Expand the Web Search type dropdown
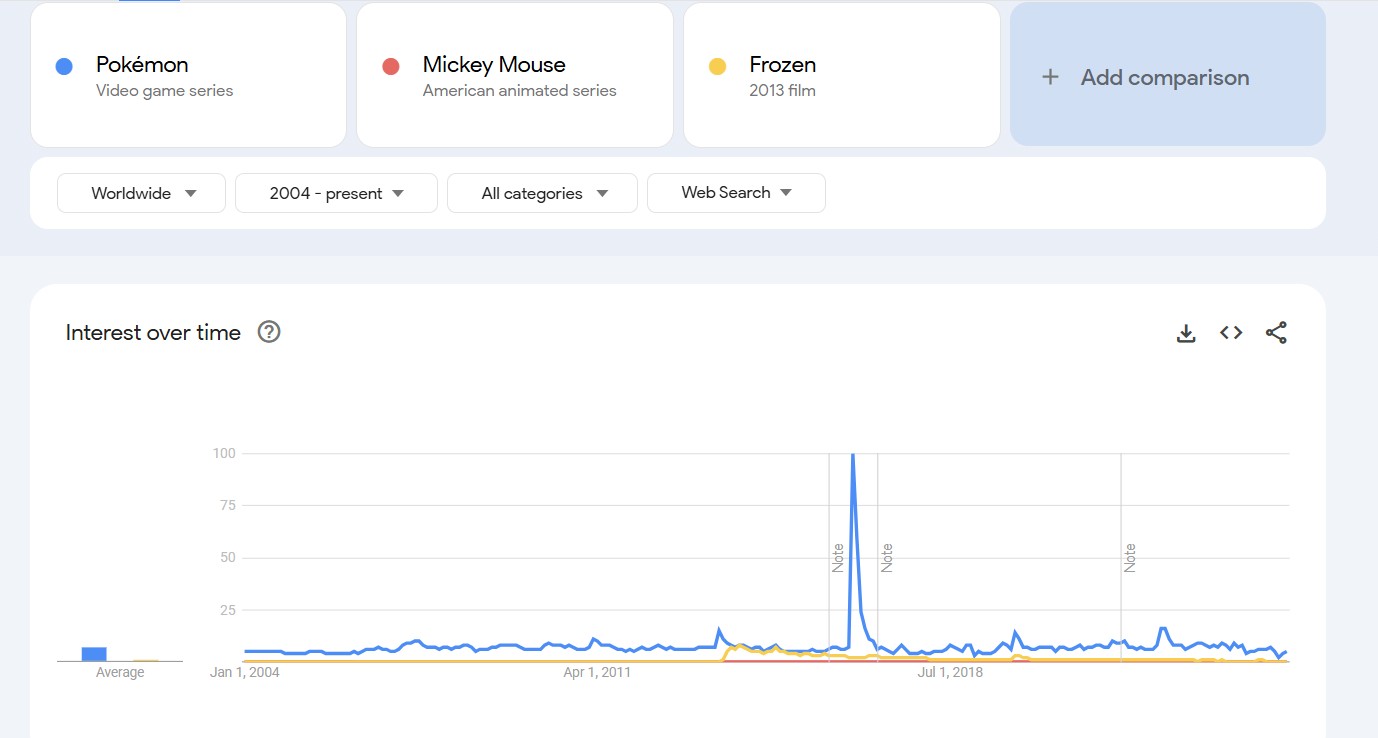Screen dimensions: 1378x738 [x=736, y=193]
